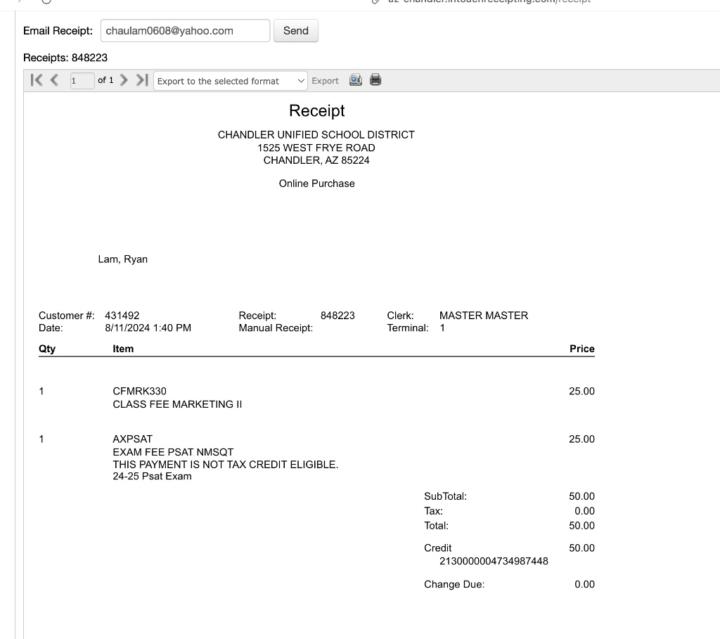Click the Item column header
Viewport: 720px width, 639px height.
point(123,348)
